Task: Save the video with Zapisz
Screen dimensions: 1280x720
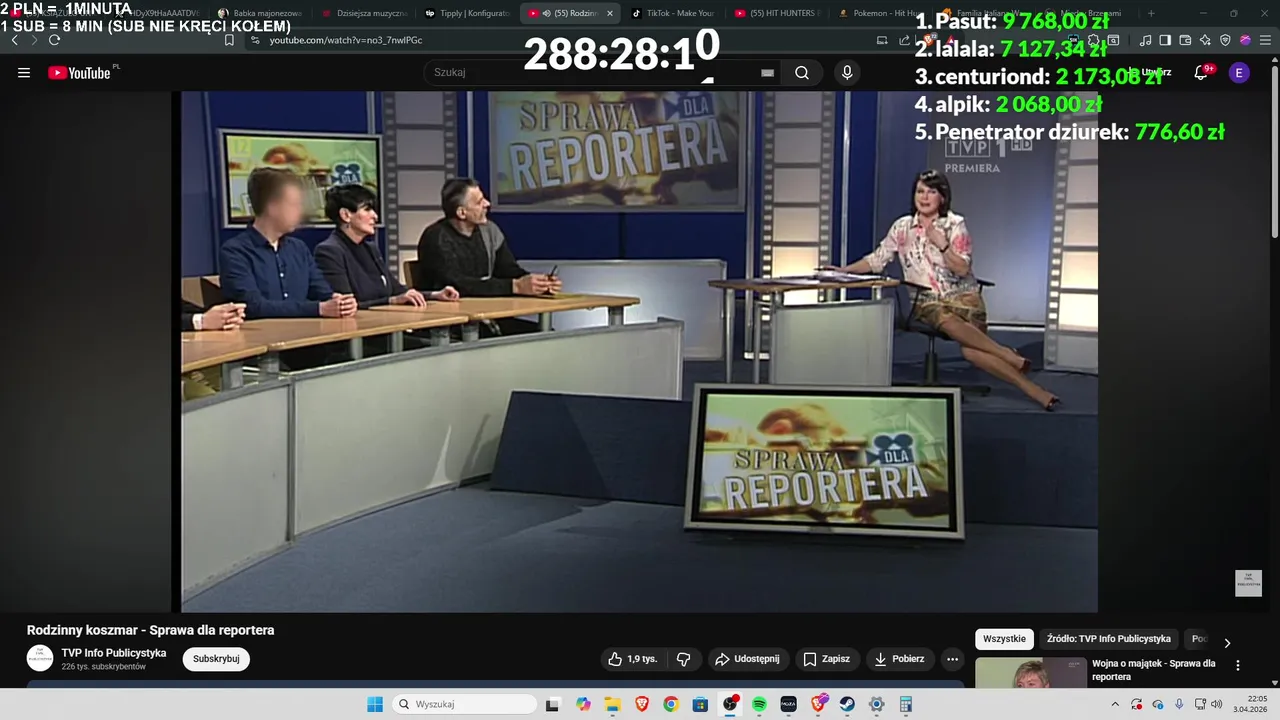Action: click(826, 659)
